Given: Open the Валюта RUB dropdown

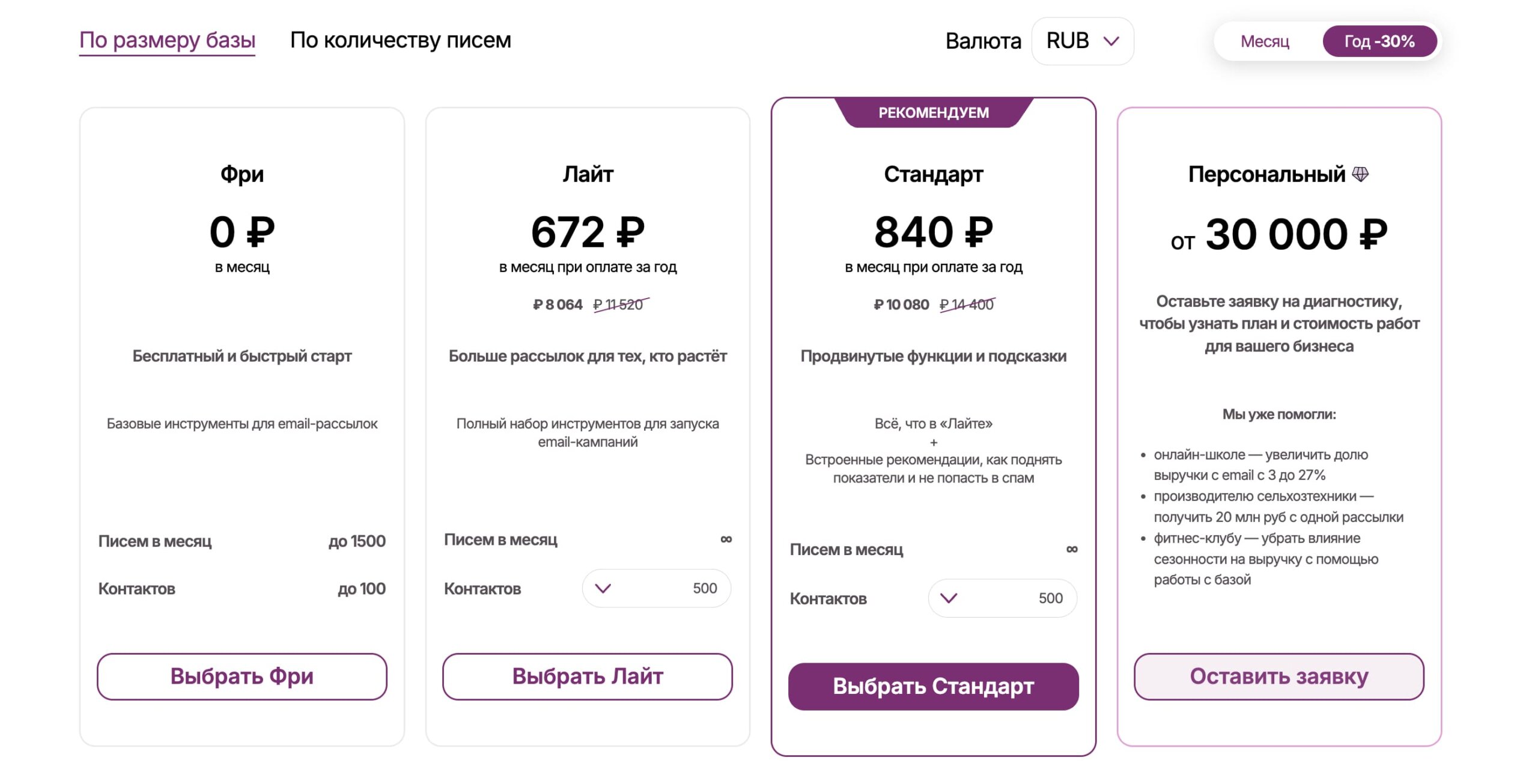Looking at the screenshot, I should (1083, 41).
